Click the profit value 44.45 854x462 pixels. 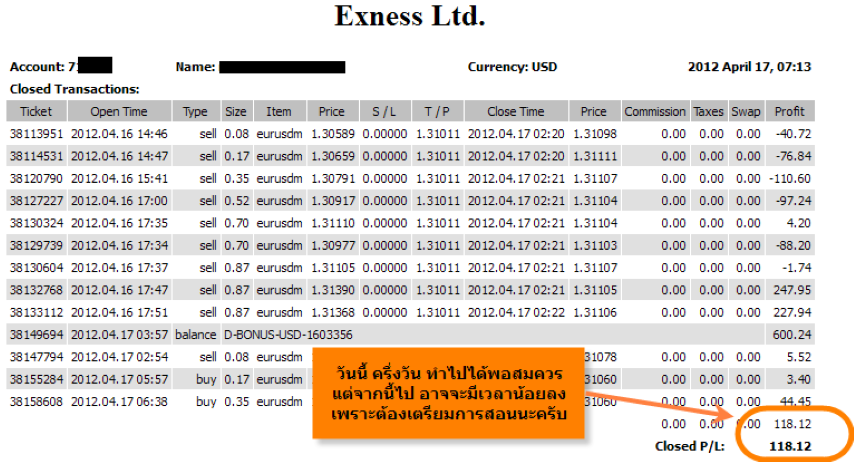[x=796, y=402]
